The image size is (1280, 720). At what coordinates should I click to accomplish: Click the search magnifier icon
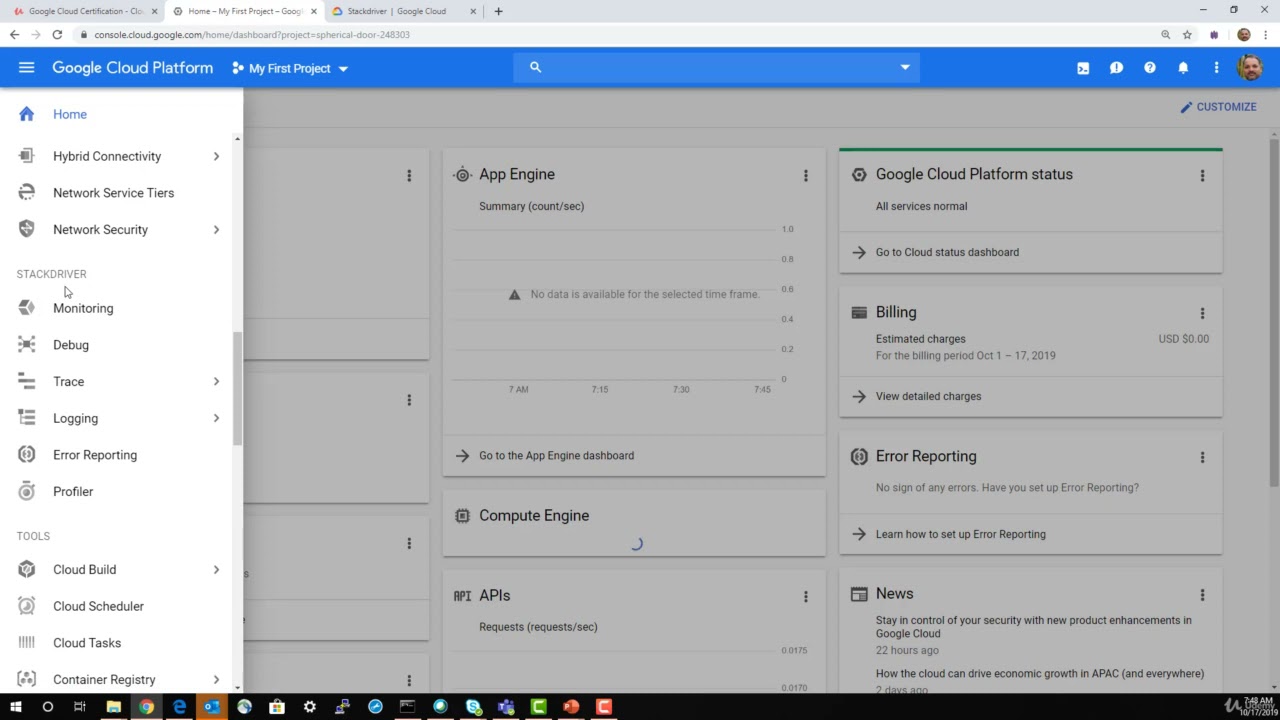tap(535, 67)
